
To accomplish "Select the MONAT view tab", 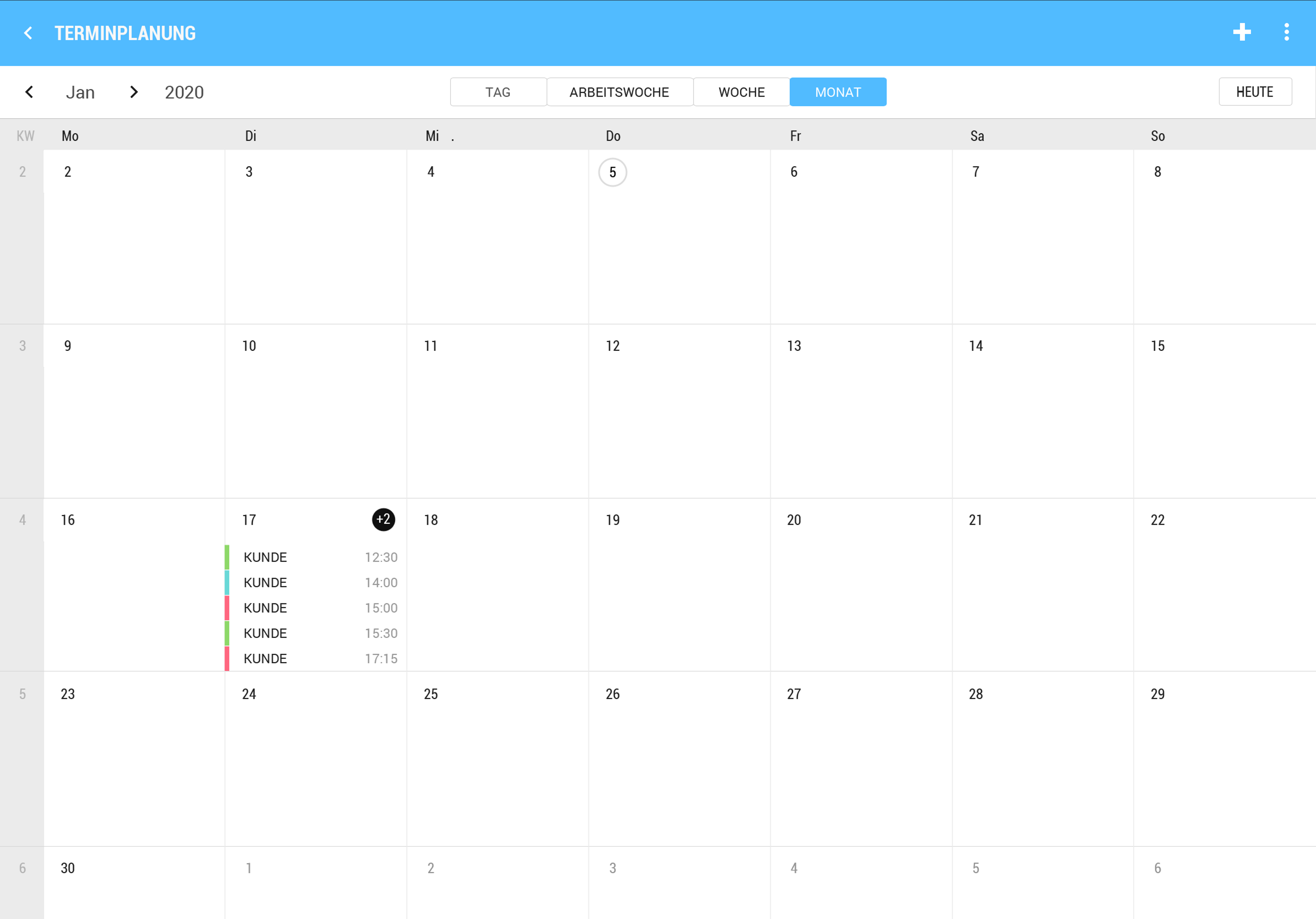I will pyautogui.click(x=838, y=92).
